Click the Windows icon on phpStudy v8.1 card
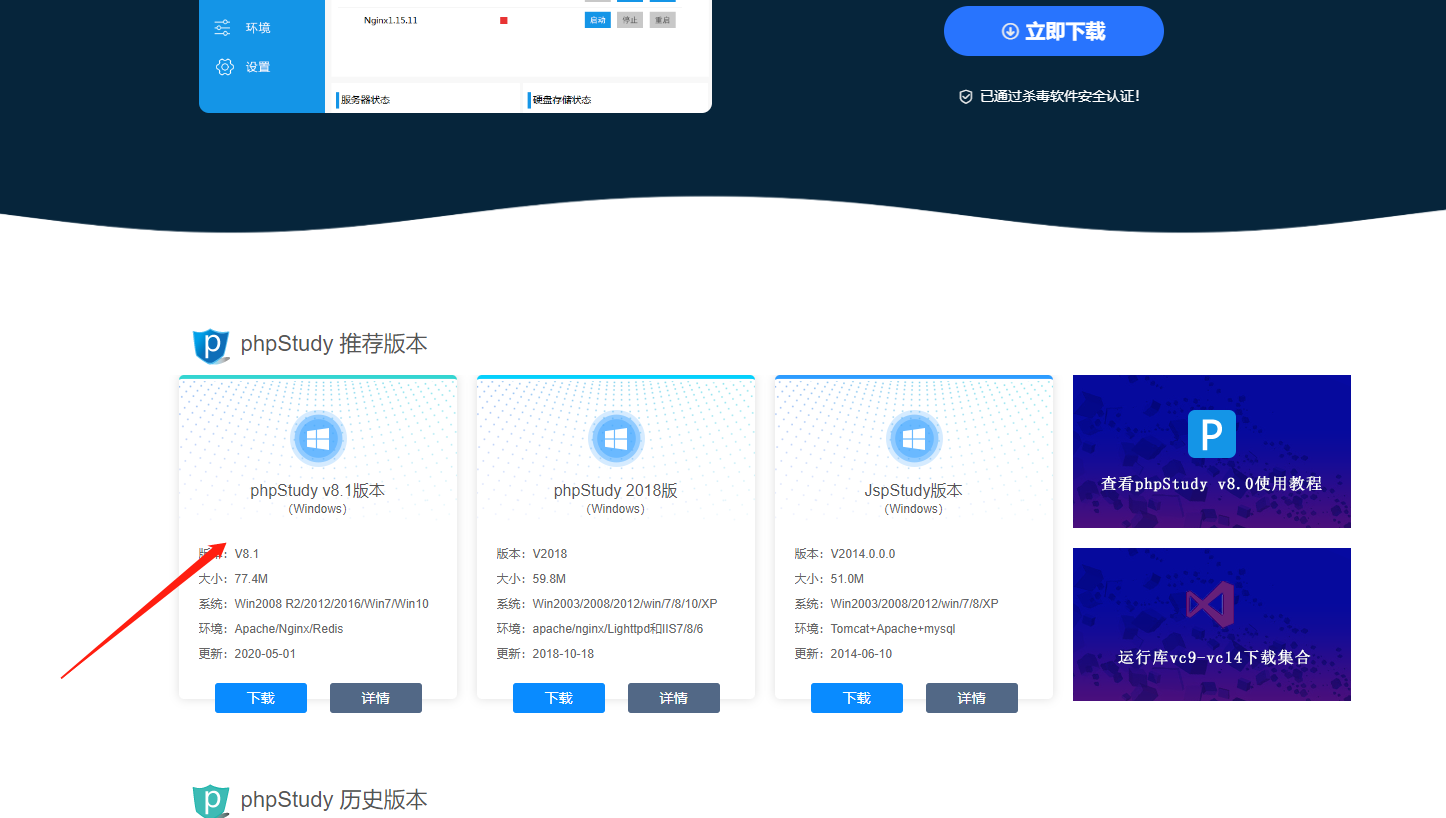 318,438
